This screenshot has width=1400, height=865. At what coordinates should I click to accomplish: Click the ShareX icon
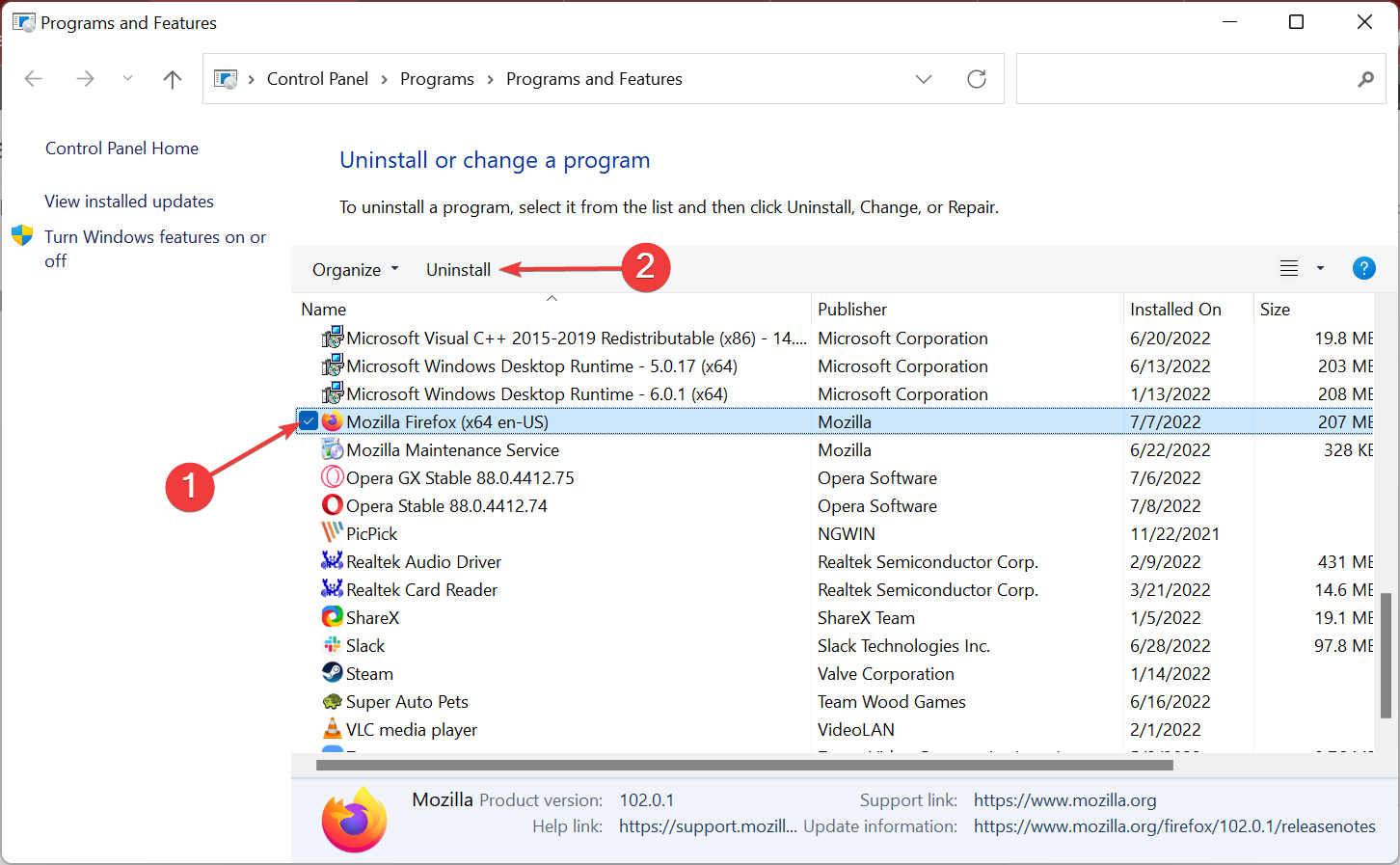333,616
